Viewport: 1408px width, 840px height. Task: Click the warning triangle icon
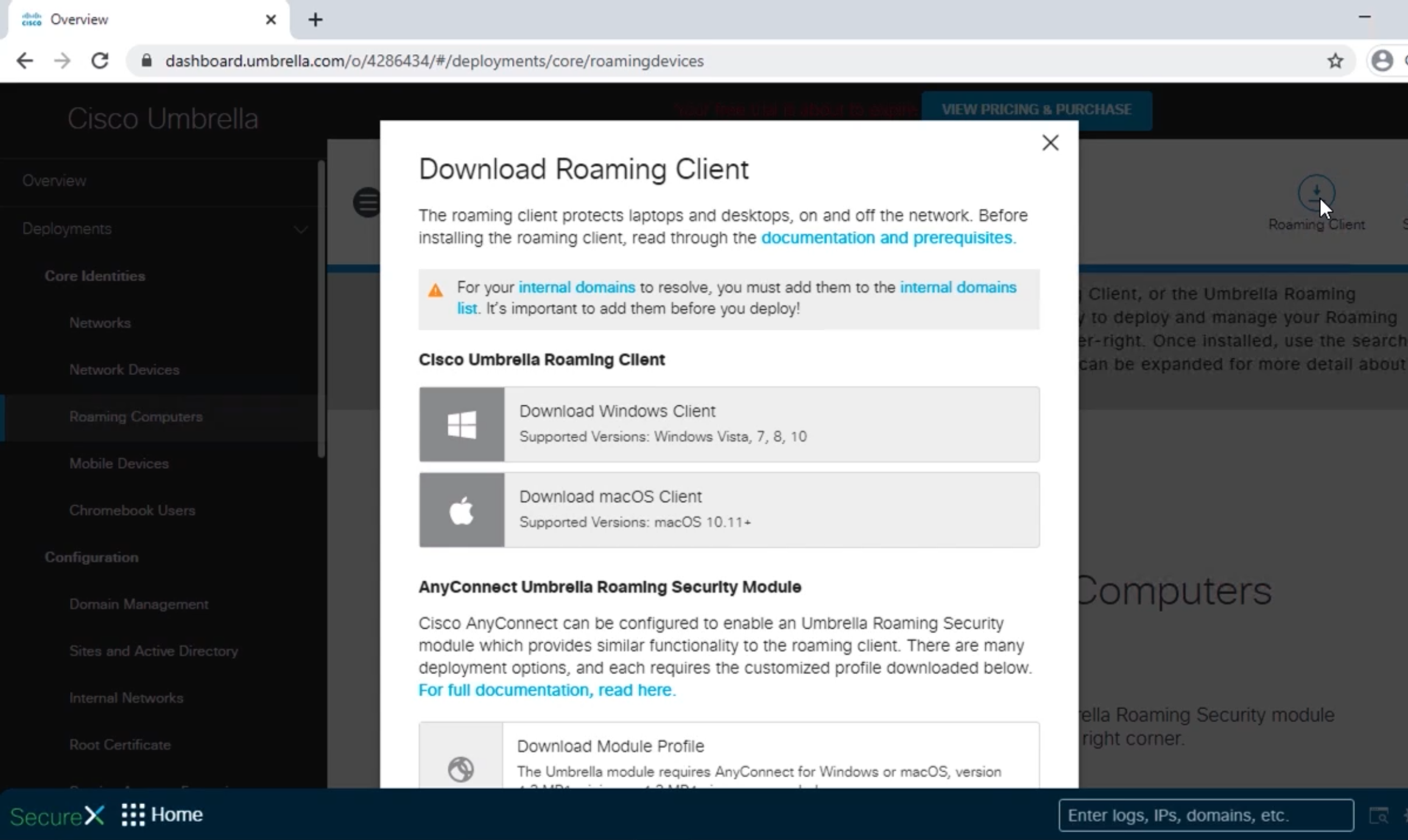[435, 290]
